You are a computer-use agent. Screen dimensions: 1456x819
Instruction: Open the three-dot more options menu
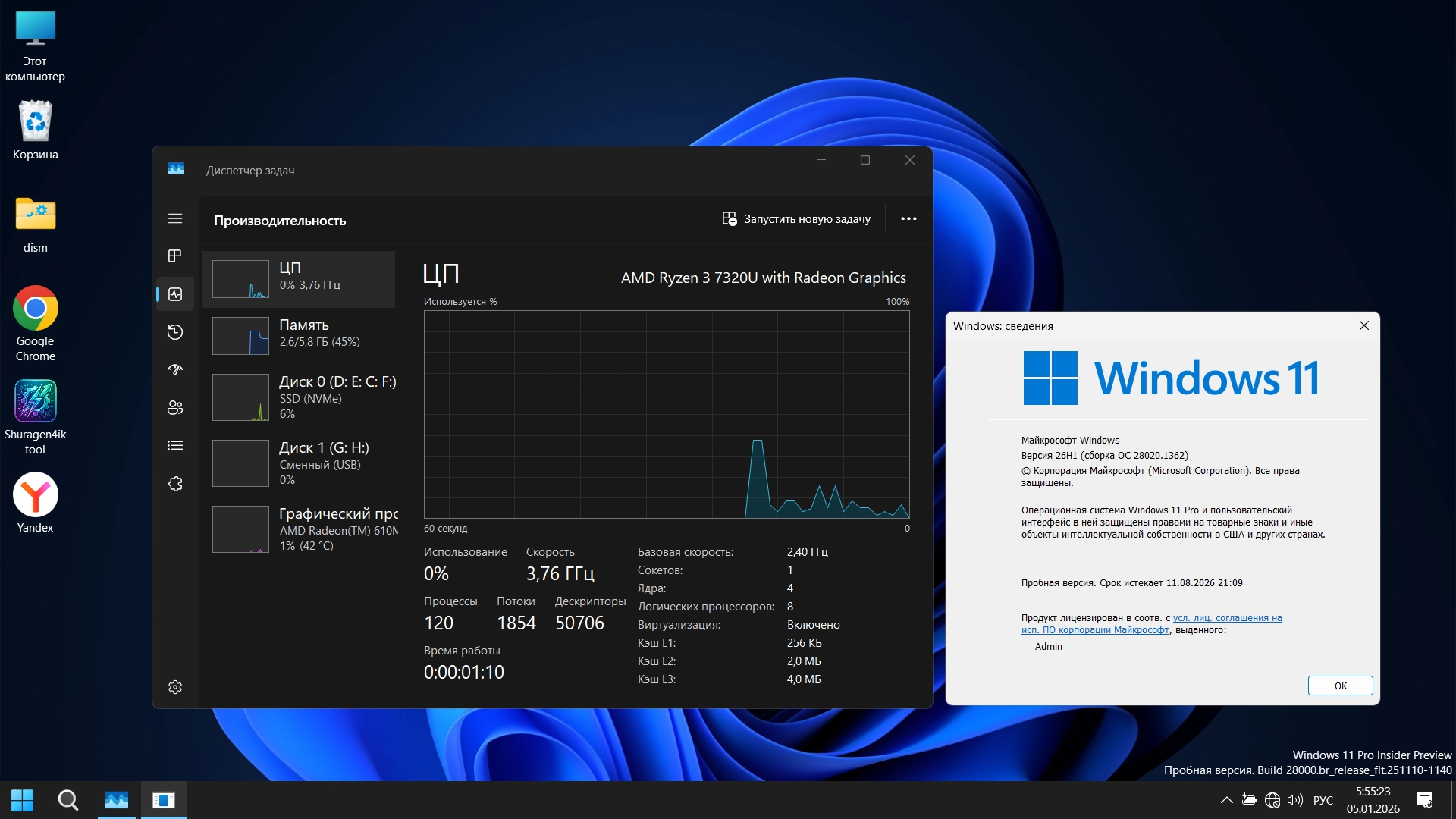[908, 219]
